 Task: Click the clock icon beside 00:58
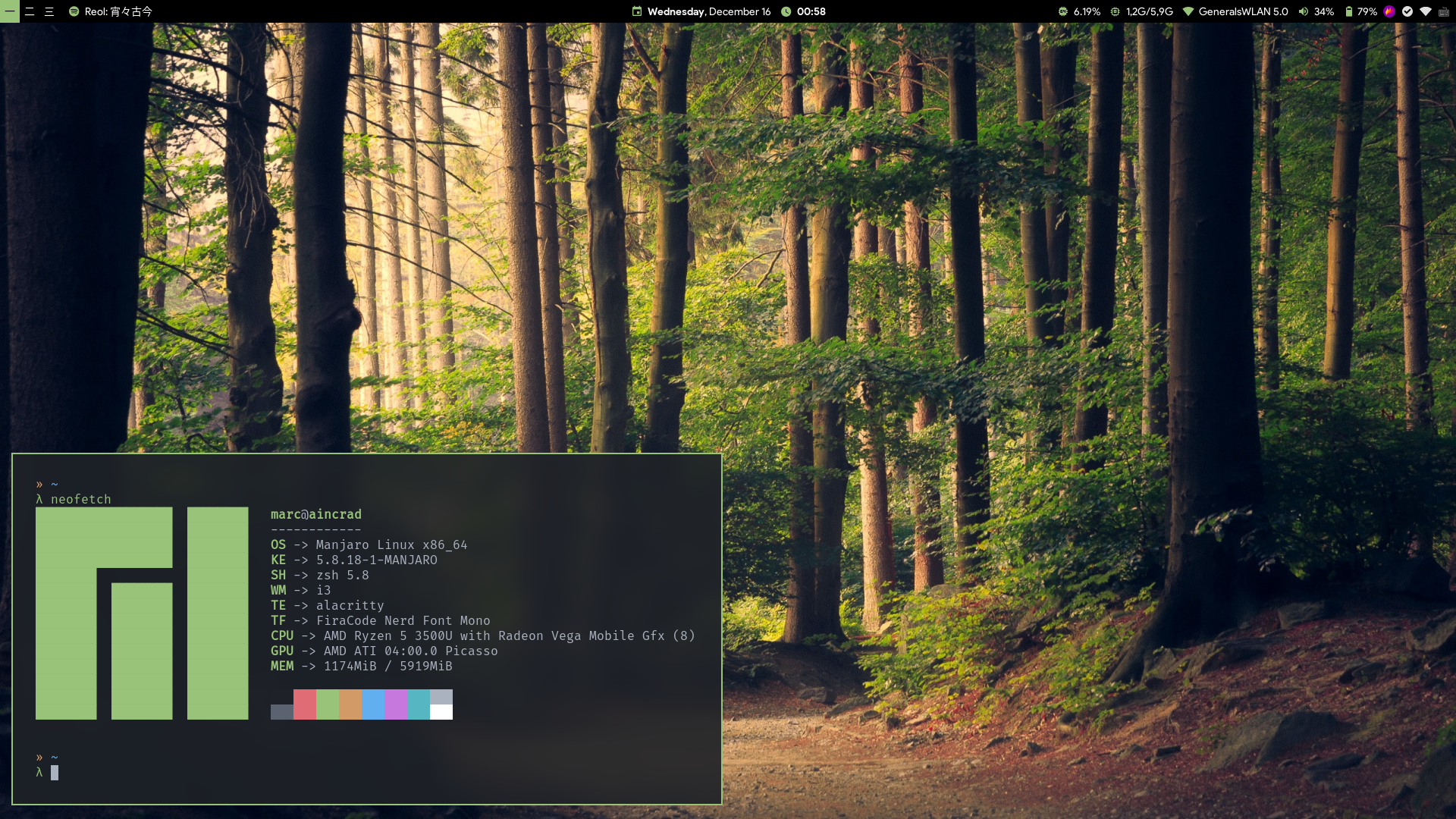786,11
